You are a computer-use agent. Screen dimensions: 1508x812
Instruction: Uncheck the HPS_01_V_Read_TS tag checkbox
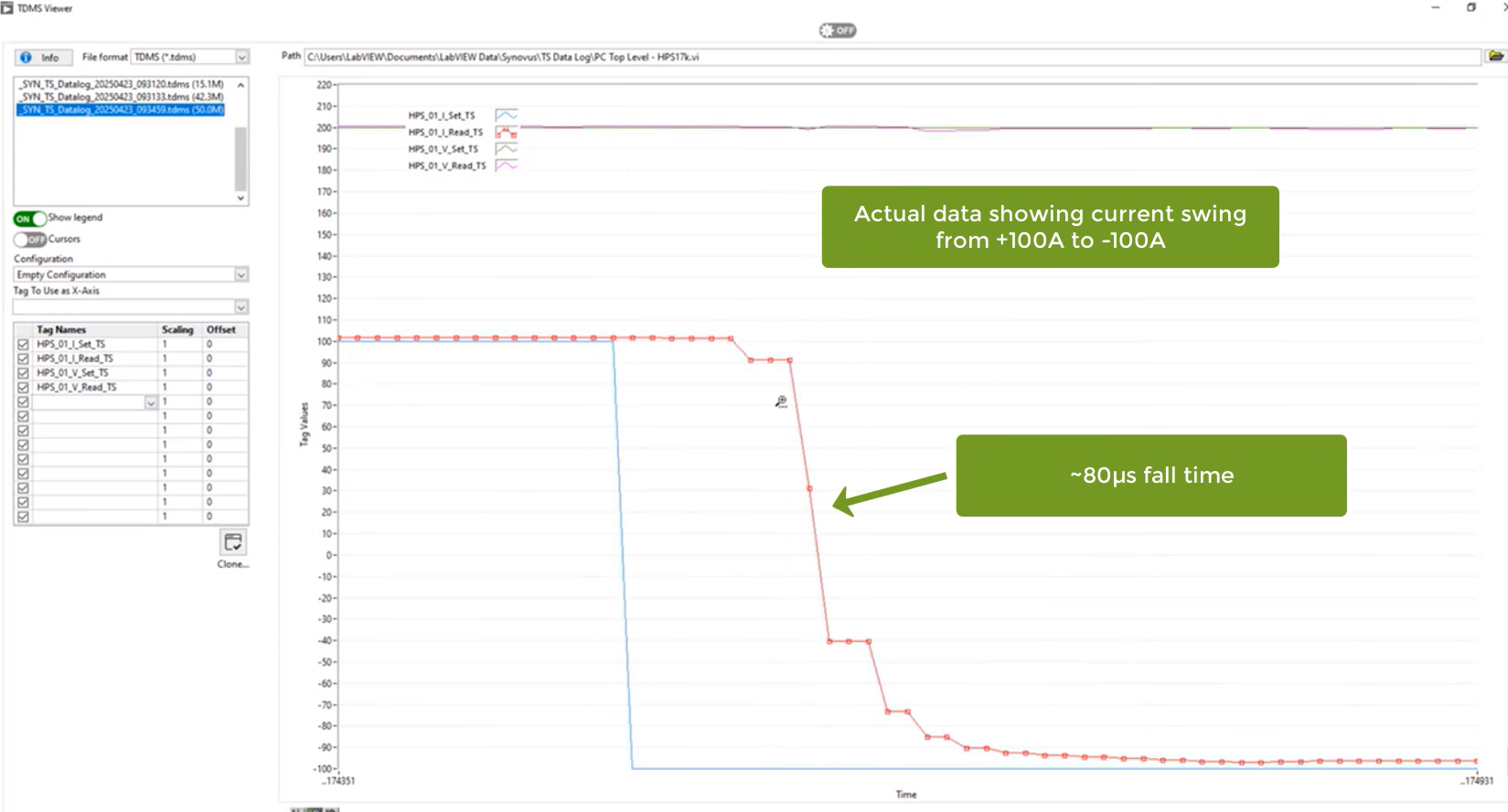tap(23, 388)
